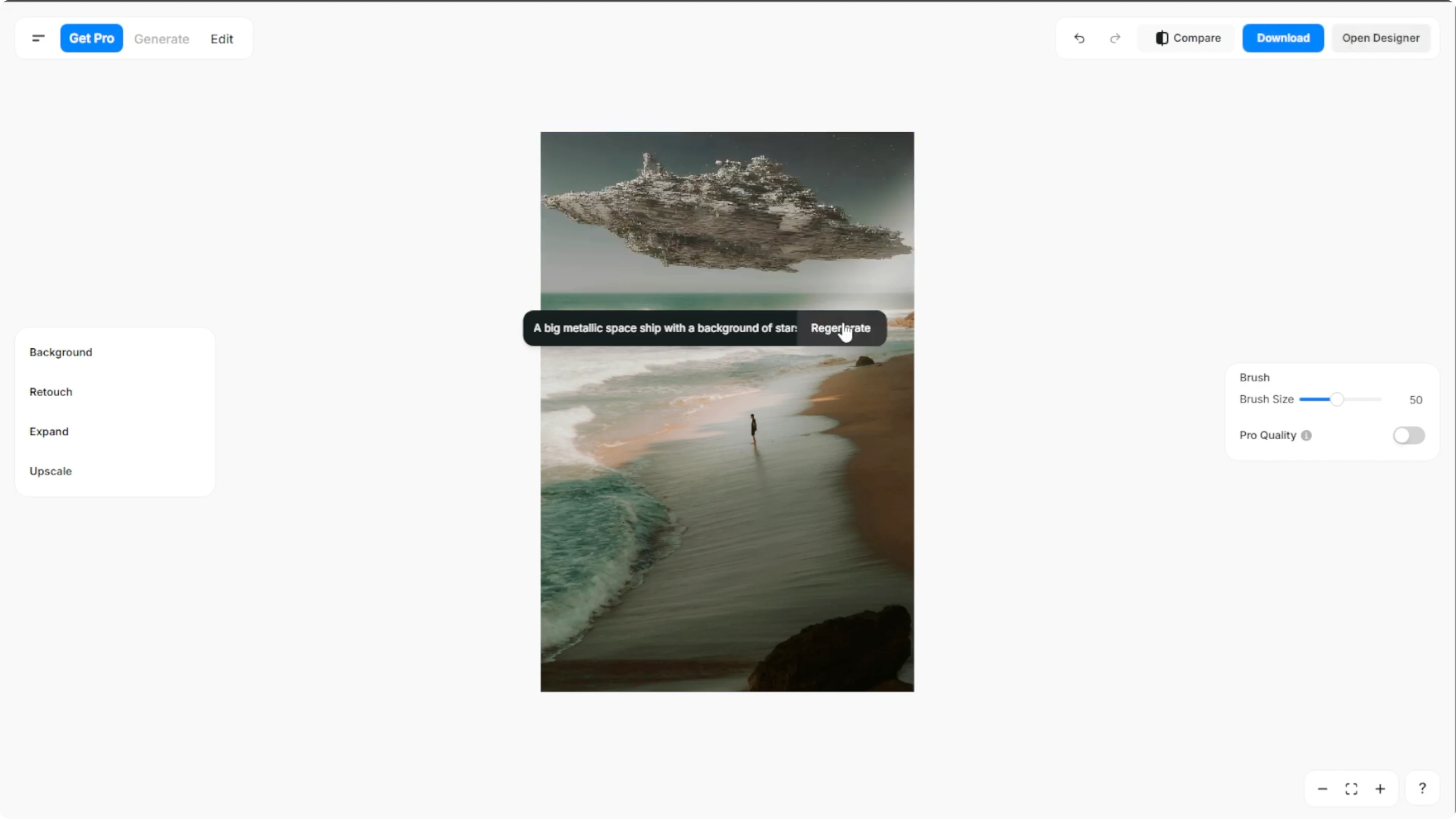The width and height of the screenshot is (1456, 819).
Task: Open Designer from top bar
Action: pos(1380,38)
